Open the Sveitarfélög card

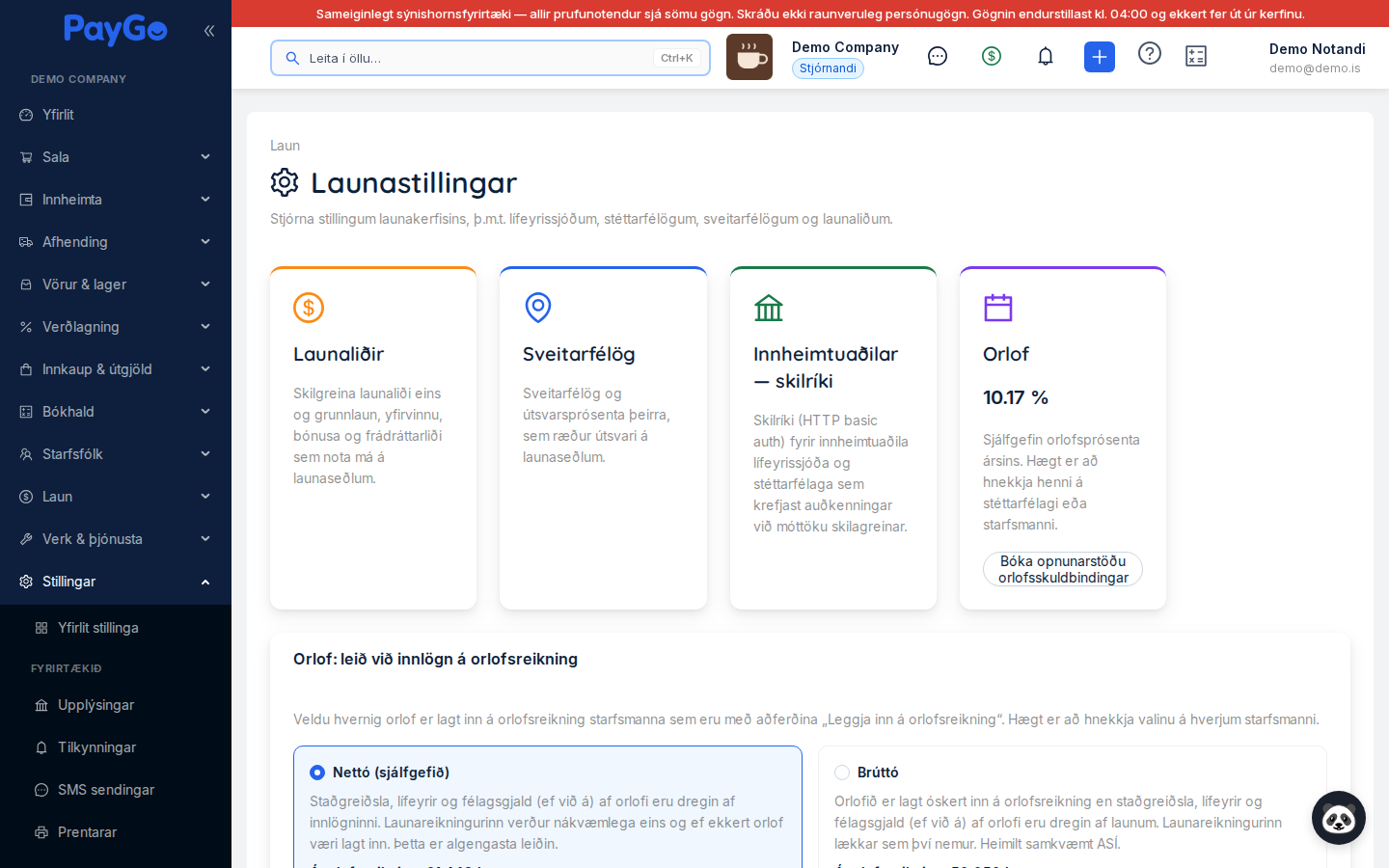tap(603, 438)
